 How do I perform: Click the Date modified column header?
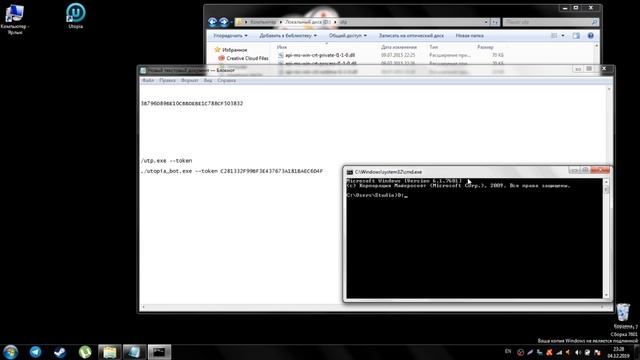[x=399, y=47]
